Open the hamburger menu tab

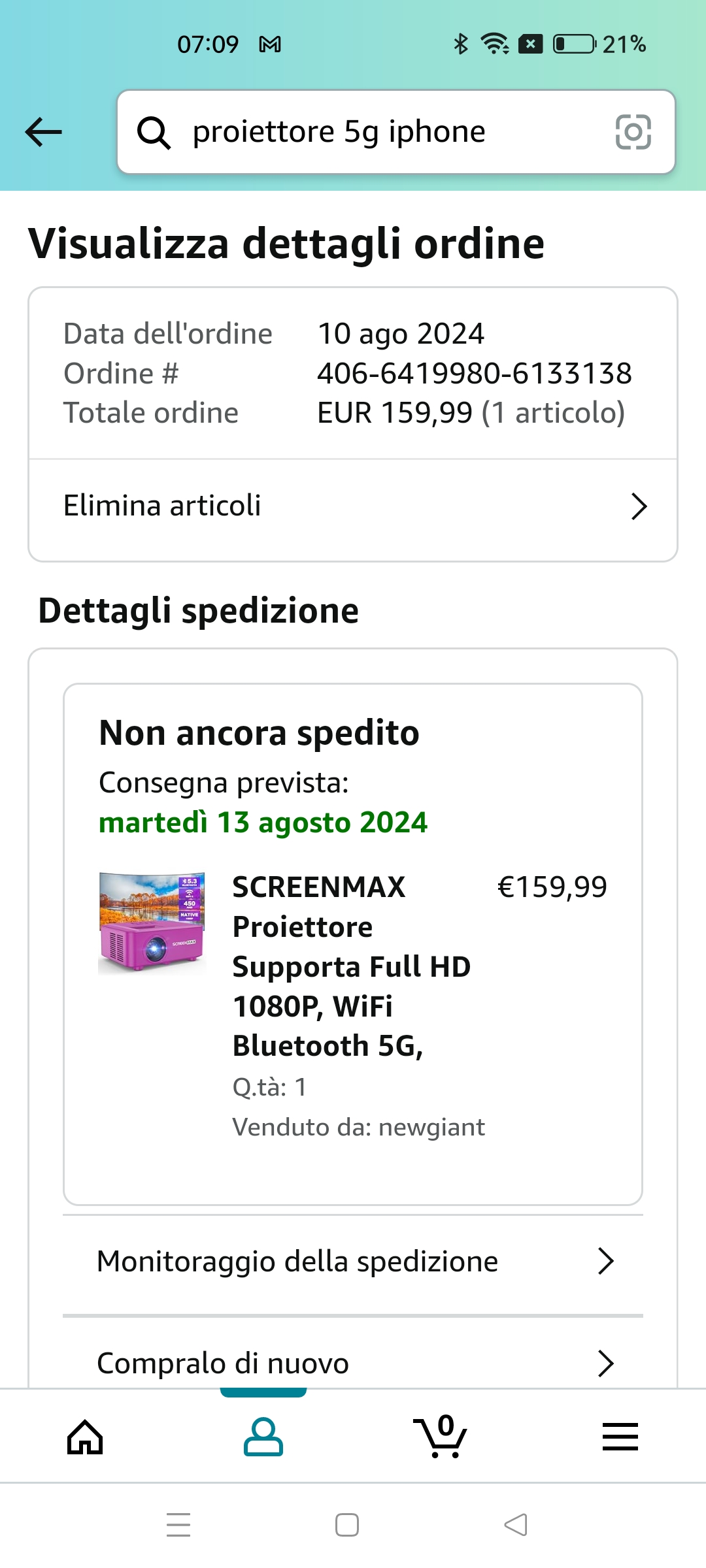click(620, 1437)
